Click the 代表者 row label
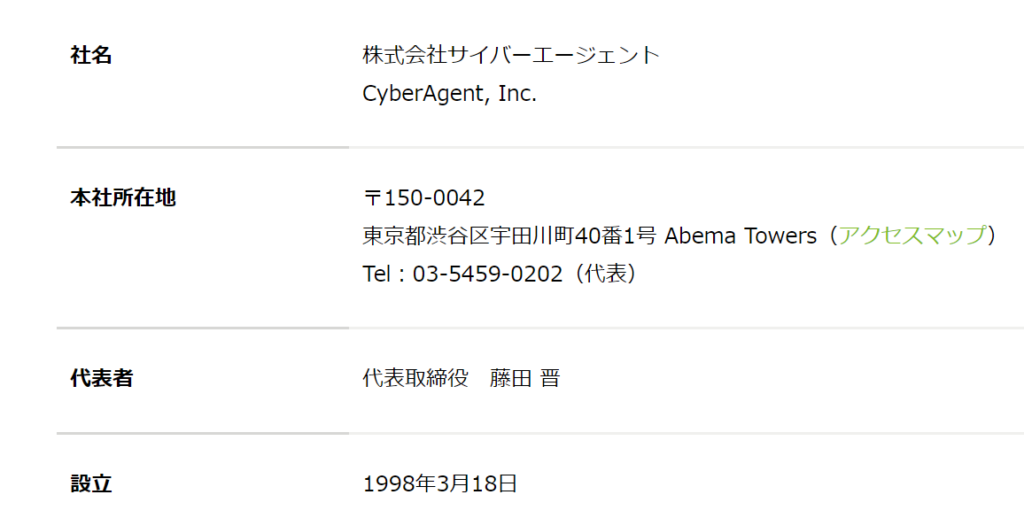Image resolution: width=1024 pixels, height=510 pixels. 101,378
